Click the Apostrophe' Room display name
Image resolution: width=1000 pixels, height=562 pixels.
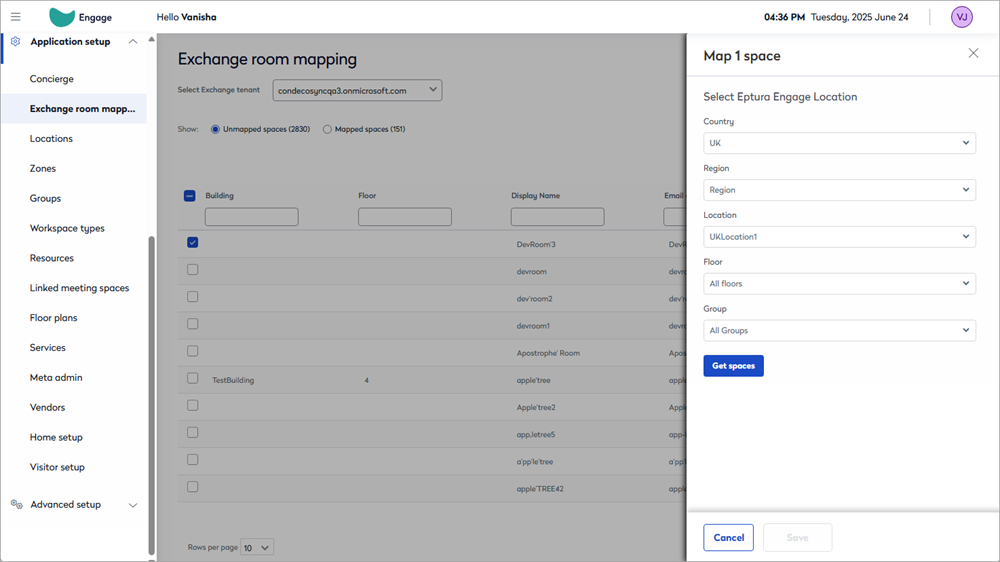[548, 353]
